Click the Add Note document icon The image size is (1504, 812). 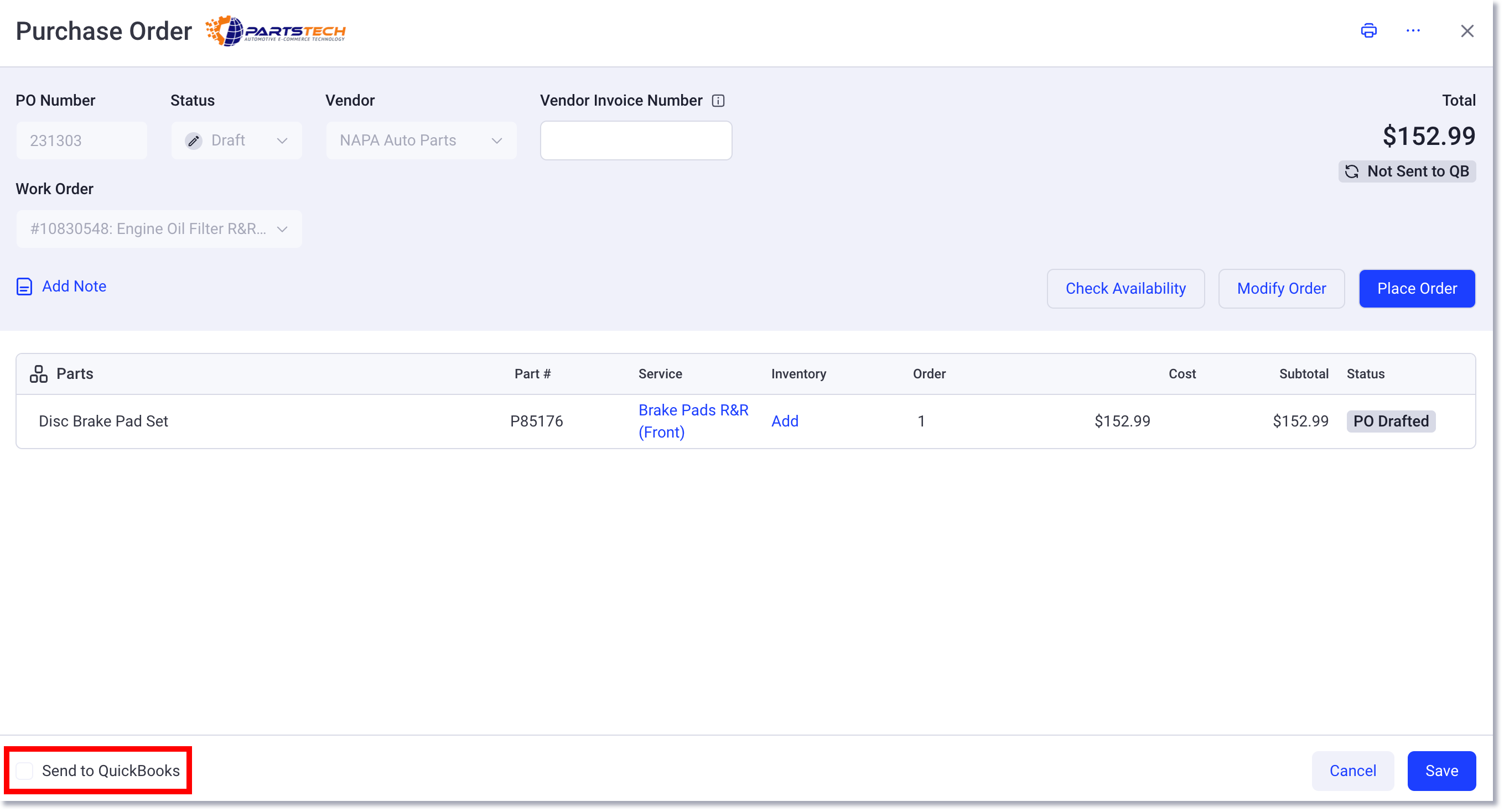23,286
